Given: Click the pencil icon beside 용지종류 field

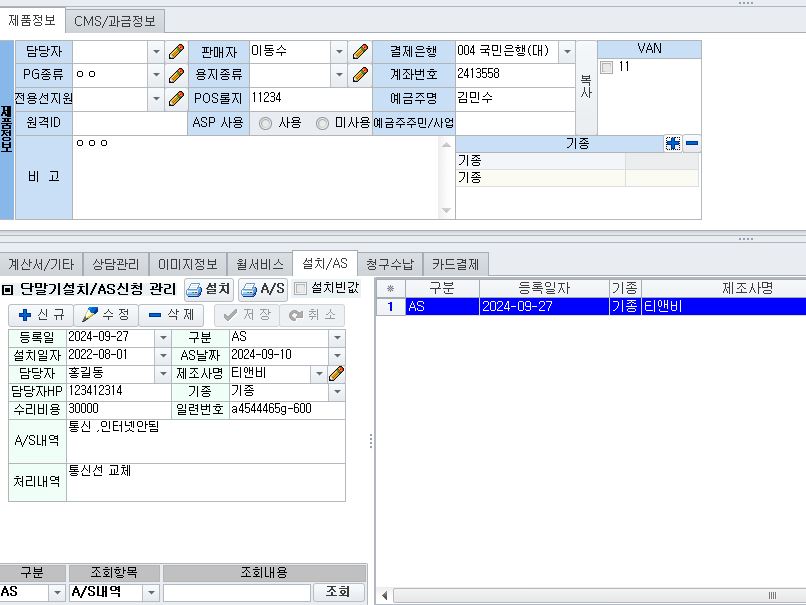Looking at the screenshot, I should tap(361, 75).
